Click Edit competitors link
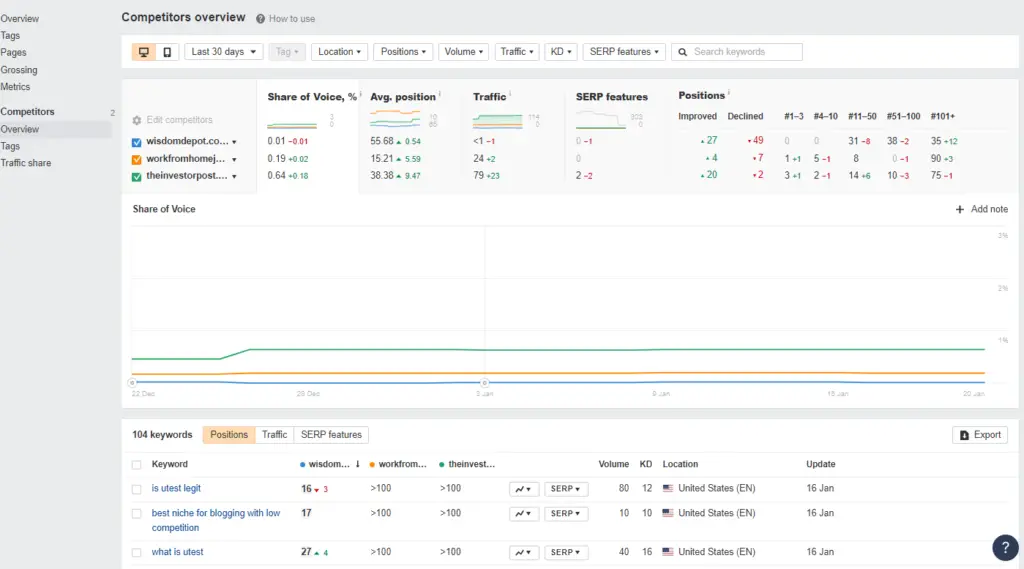This screenshot has height=569, width=1024. [x=172, y=120]
